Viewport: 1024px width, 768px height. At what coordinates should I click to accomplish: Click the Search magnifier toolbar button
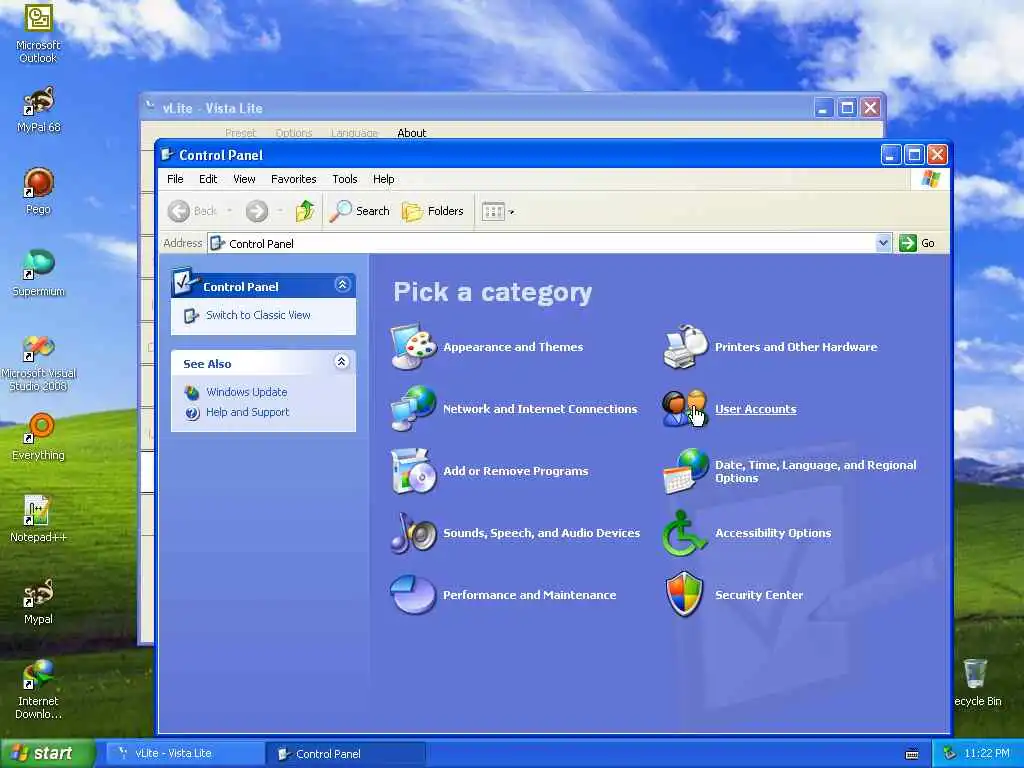[359, 211]
